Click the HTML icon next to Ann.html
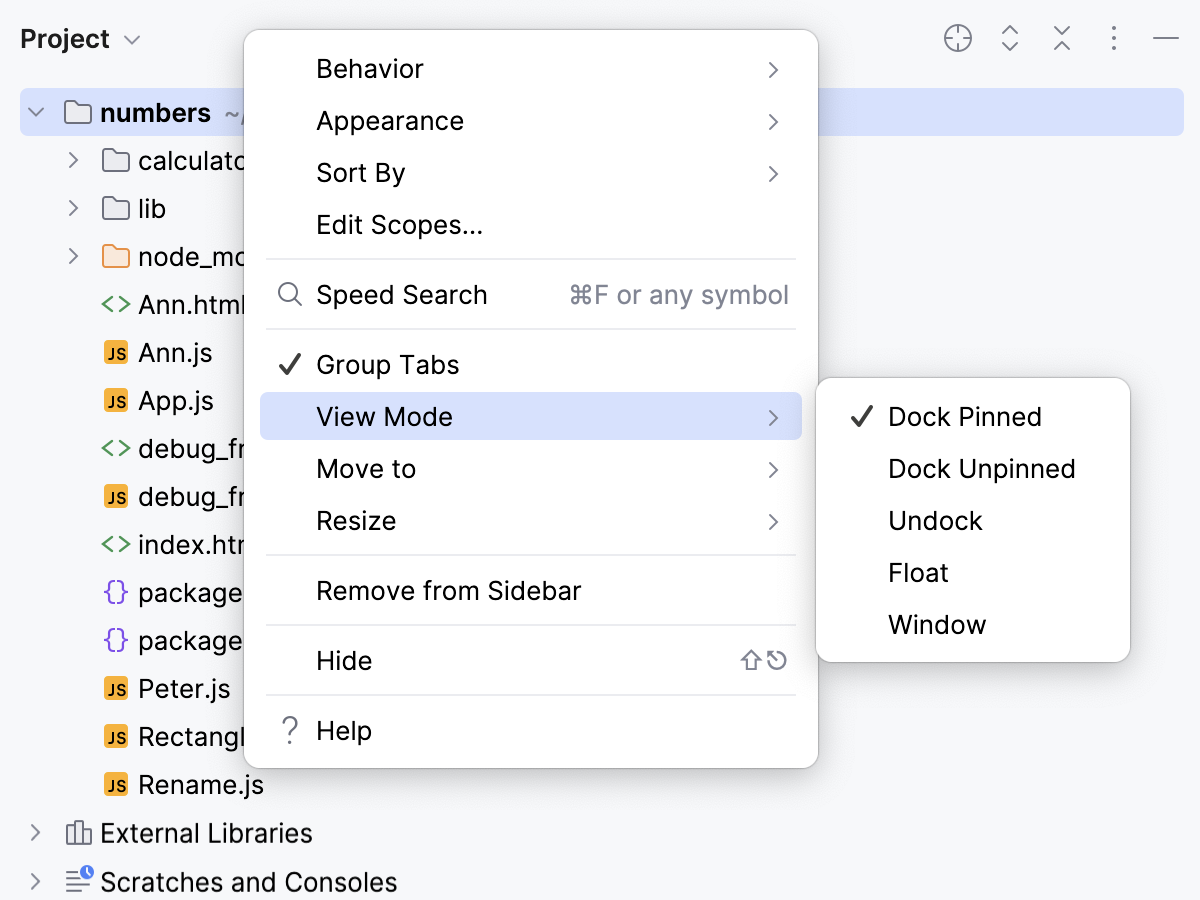 click(115, 304)
